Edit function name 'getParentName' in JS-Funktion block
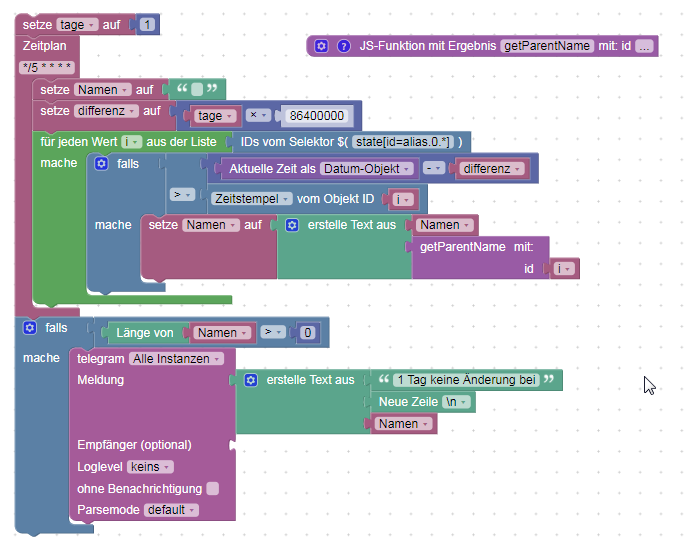Screen dimensions: 695x537 point(547,46)
